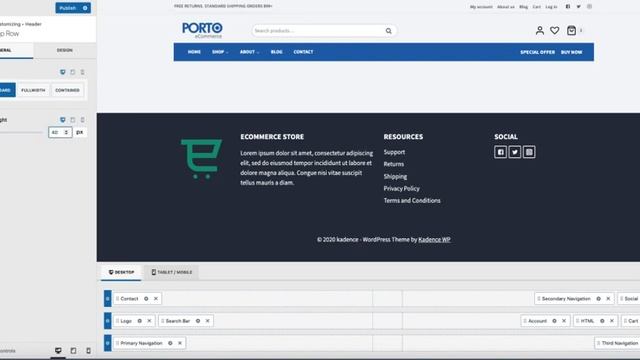Screen dimensions: 640x360
Task: Select the Desktop builder tab
Action: [x=121, y=272]
